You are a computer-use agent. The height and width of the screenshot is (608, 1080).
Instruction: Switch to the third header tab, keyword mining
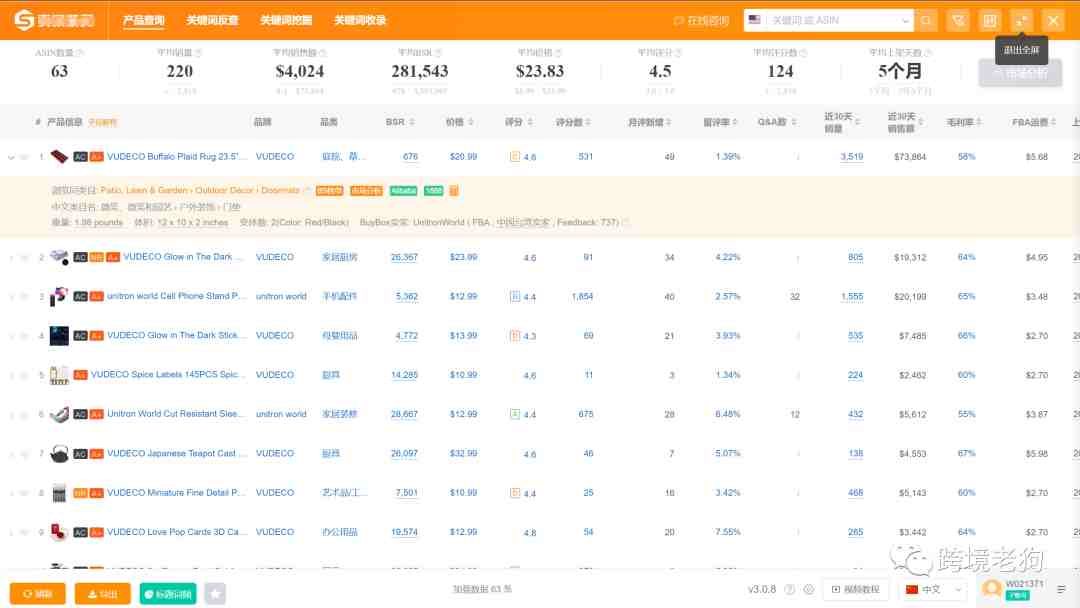coord(286,21)
